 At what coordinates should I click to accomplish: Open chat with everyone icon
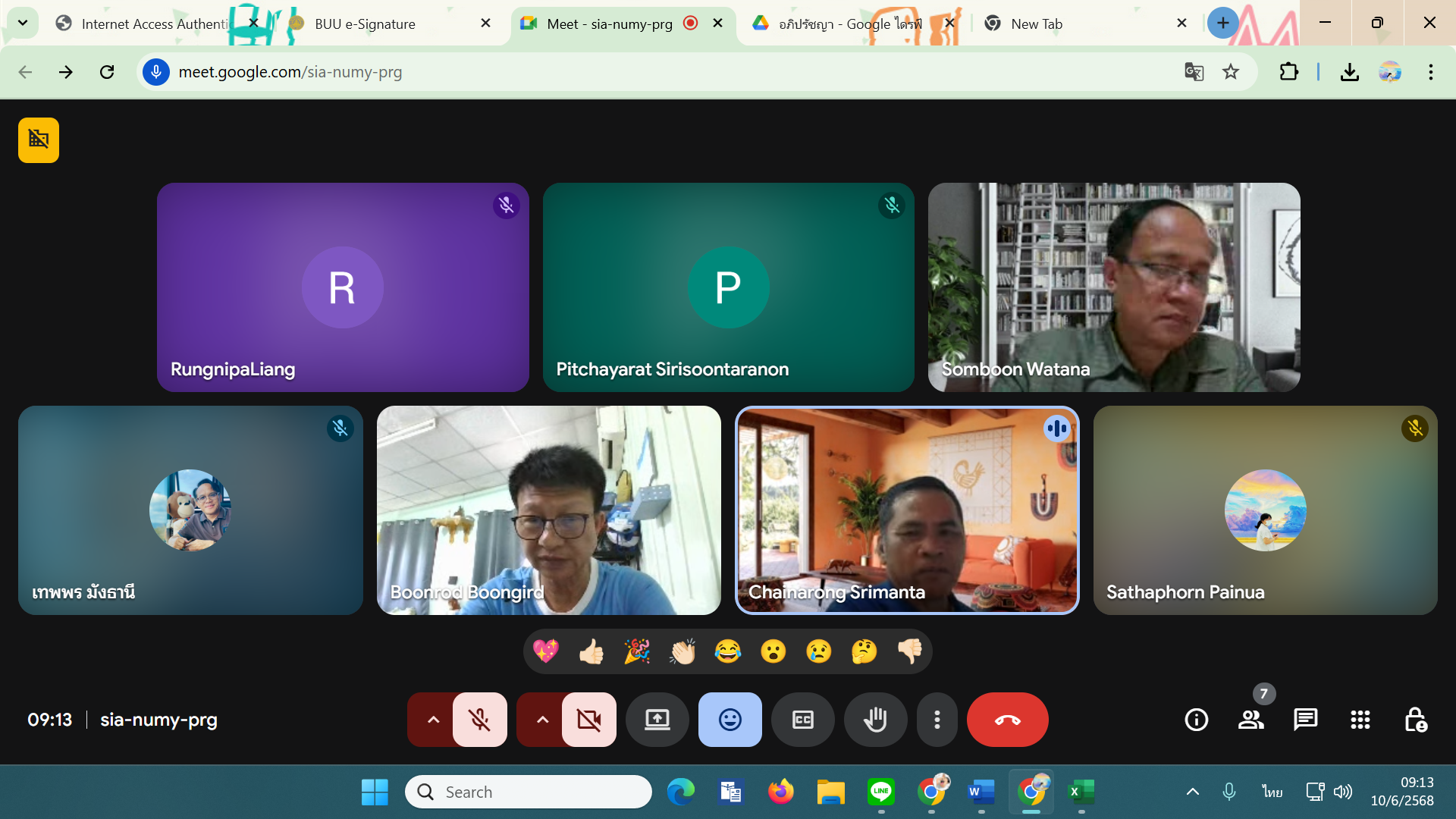1306,720
